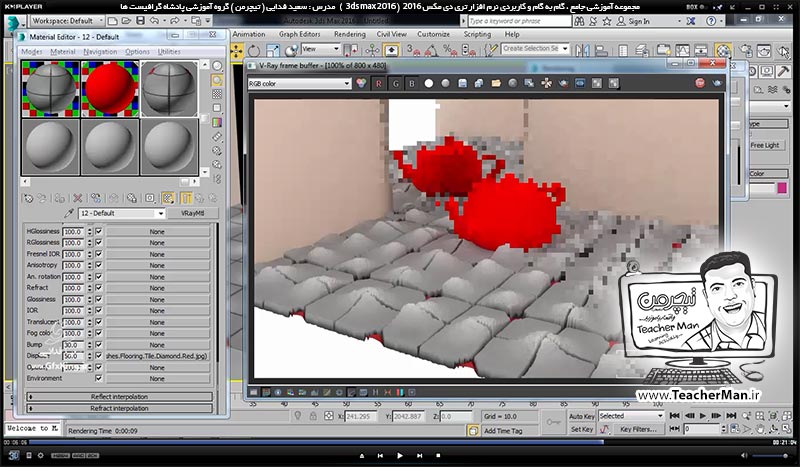Image resolution: width=800 pixels, height=467 pixels.
Task: Open the Modes menu in Material Editor
Action: tap(32, 52)
